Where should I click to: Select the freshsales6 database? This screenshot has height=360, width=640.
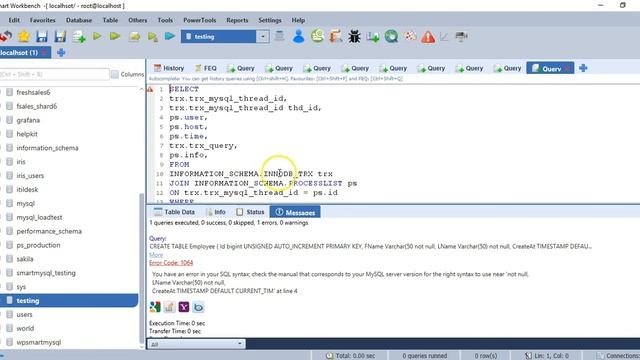point(33,92)
